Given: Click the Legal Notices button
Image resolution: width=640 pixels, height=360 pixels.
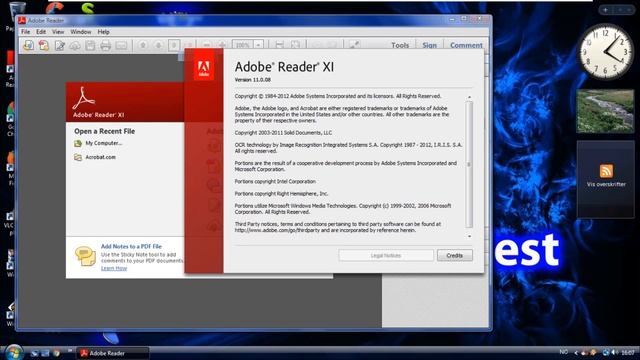Looking at the screenshot, I should tap(386, 256).
